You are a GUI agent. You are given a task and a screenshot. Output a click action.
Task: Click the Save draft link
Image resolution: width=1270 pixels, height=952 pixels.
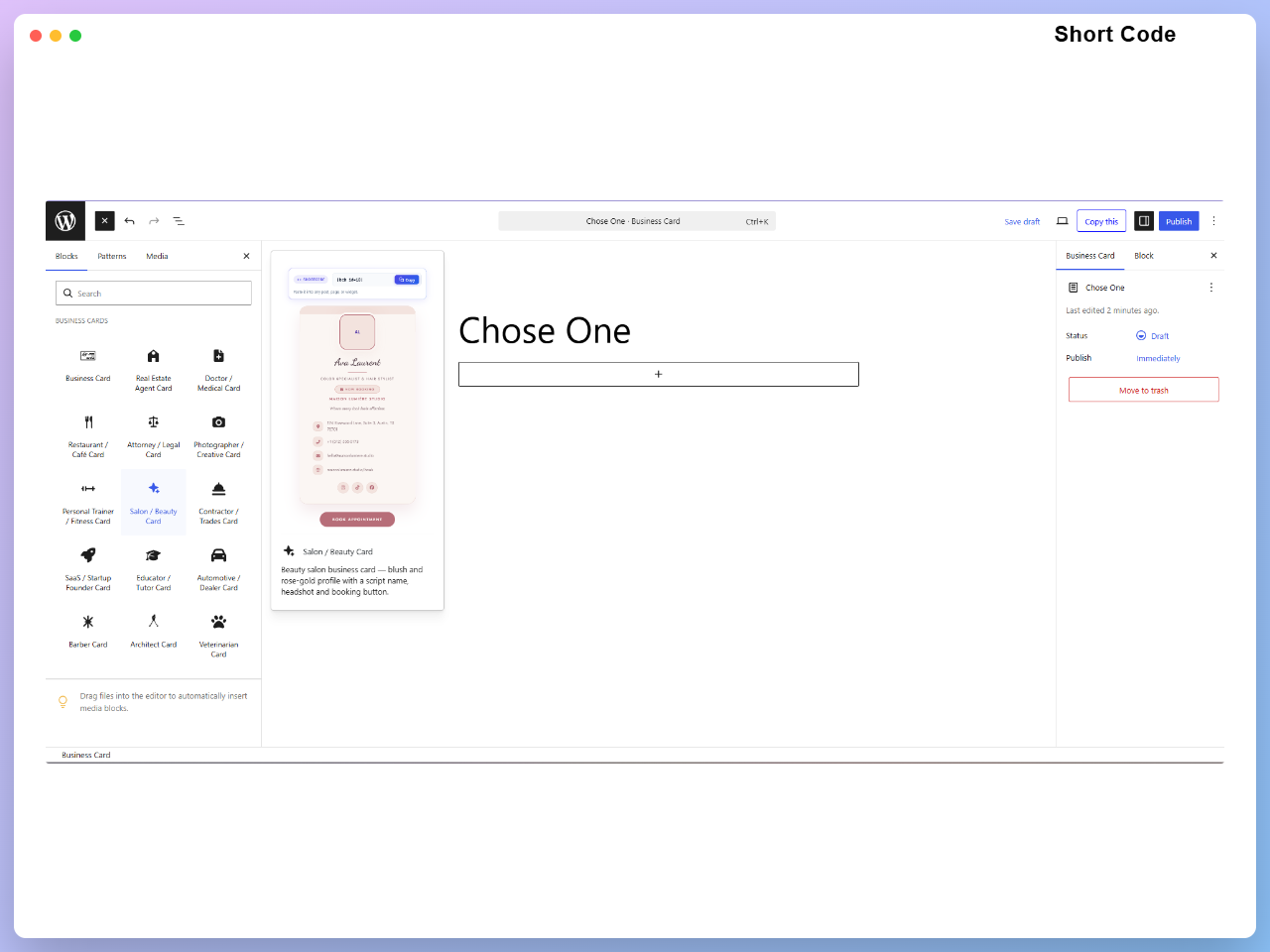[1022, 222]
